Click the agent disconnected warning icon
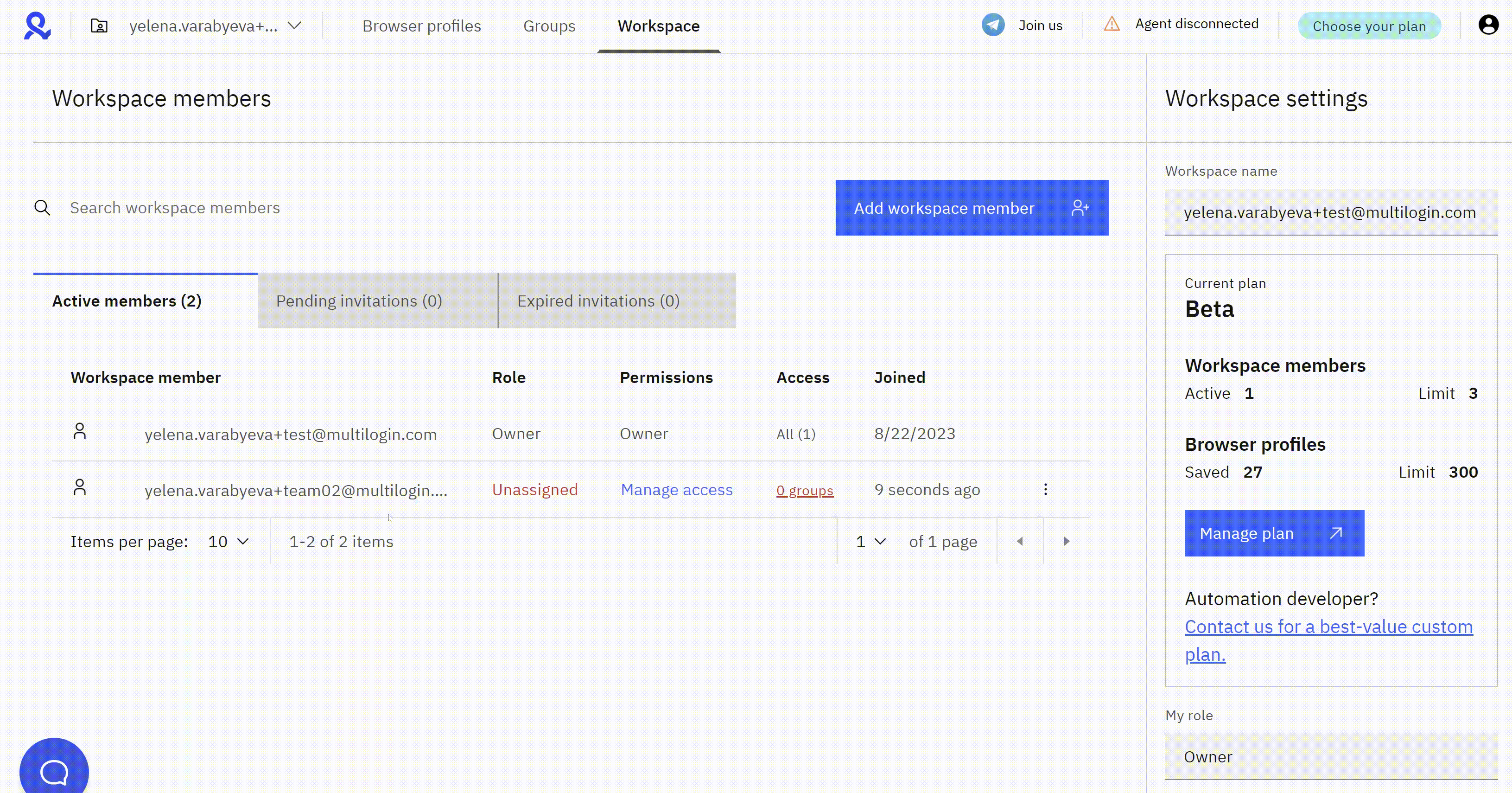1512x793 pixels. click(1112, 24)
